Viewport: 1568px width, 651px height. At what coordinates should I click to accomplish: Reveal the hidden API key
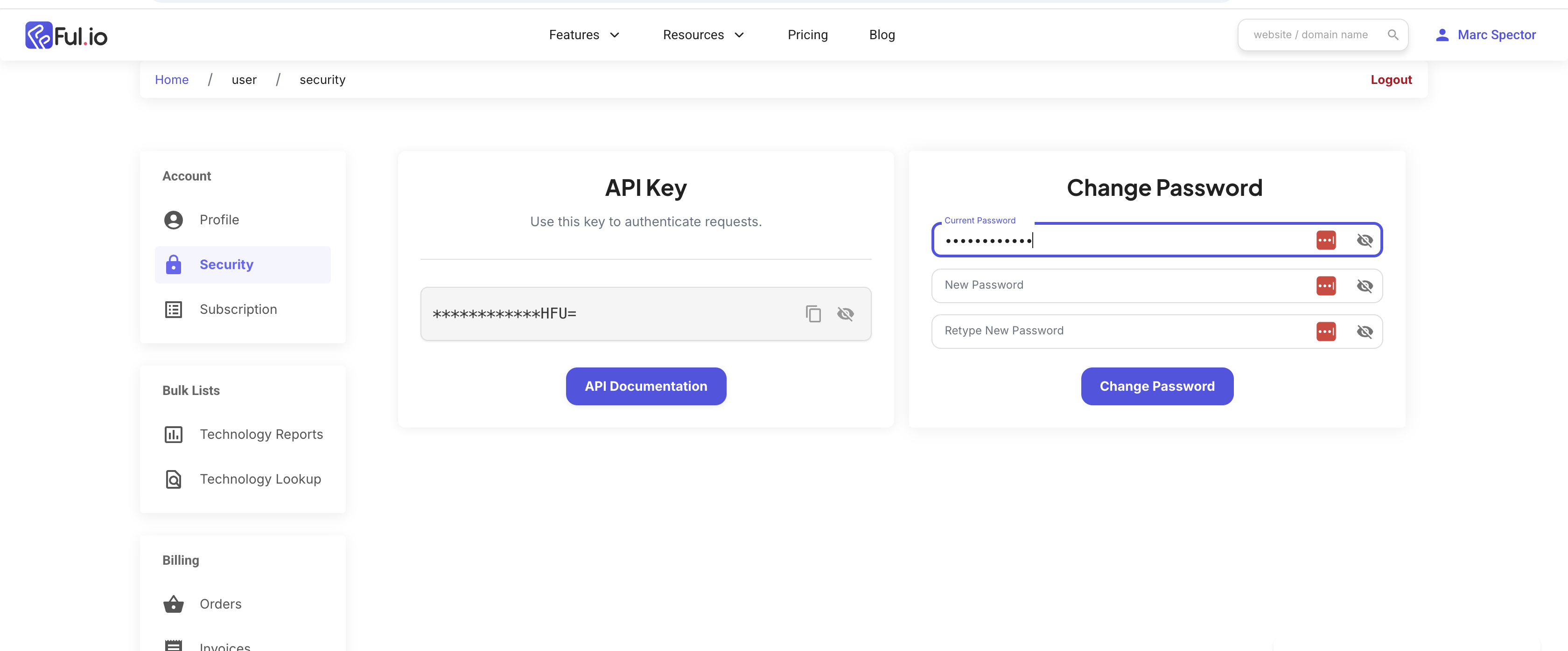pyautogui.click(x=846, y=314)
